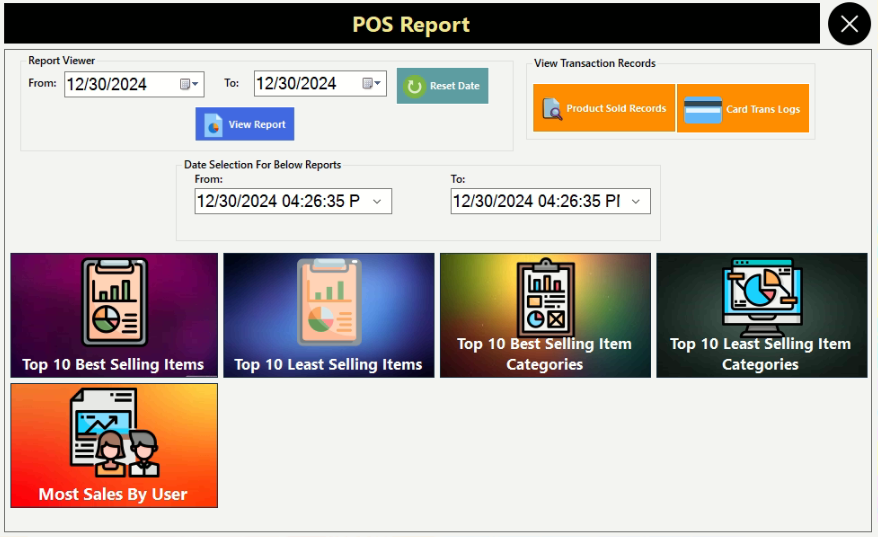The width and height of the screenshot is (878, 537).
Task: Open Product Sold Records
Action: 604,108
